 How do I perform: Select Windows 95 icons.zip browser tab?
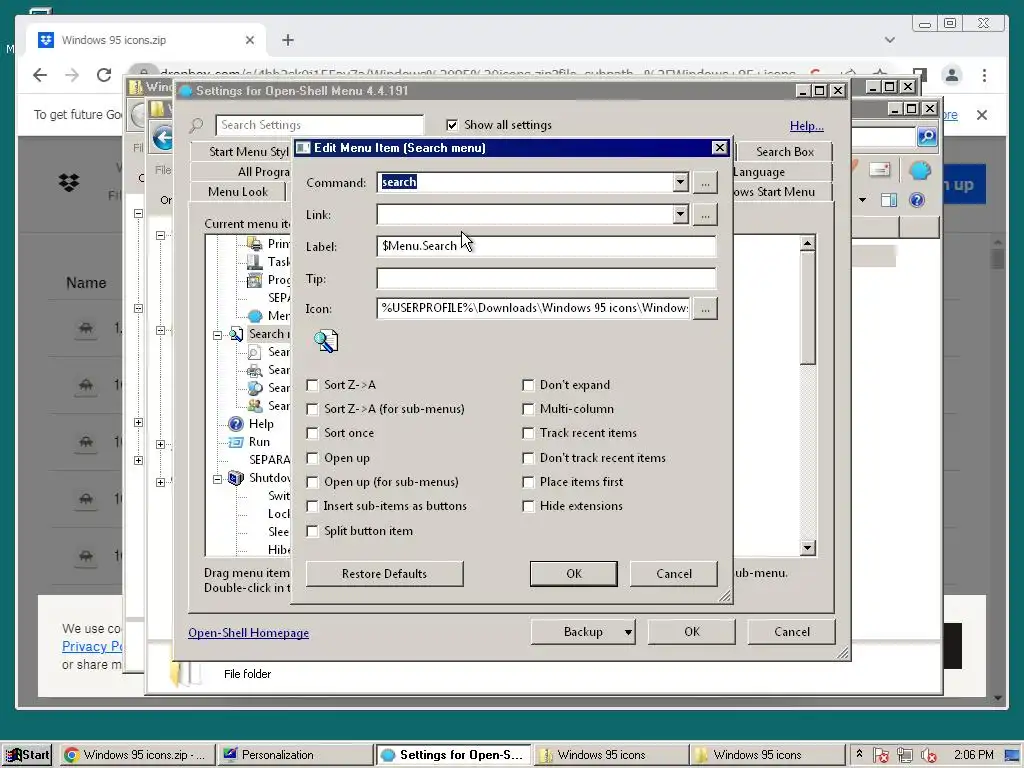pos(148,40)
